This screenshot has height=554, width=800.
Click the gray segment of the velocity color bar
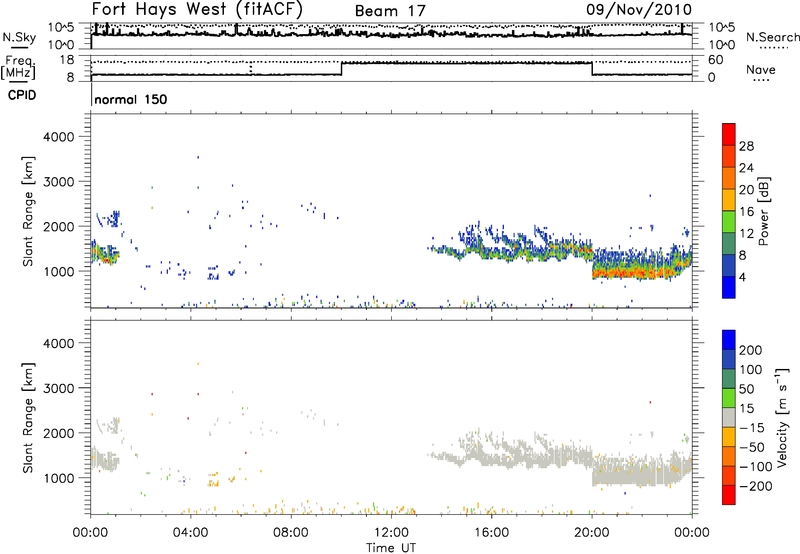[729, 417]
